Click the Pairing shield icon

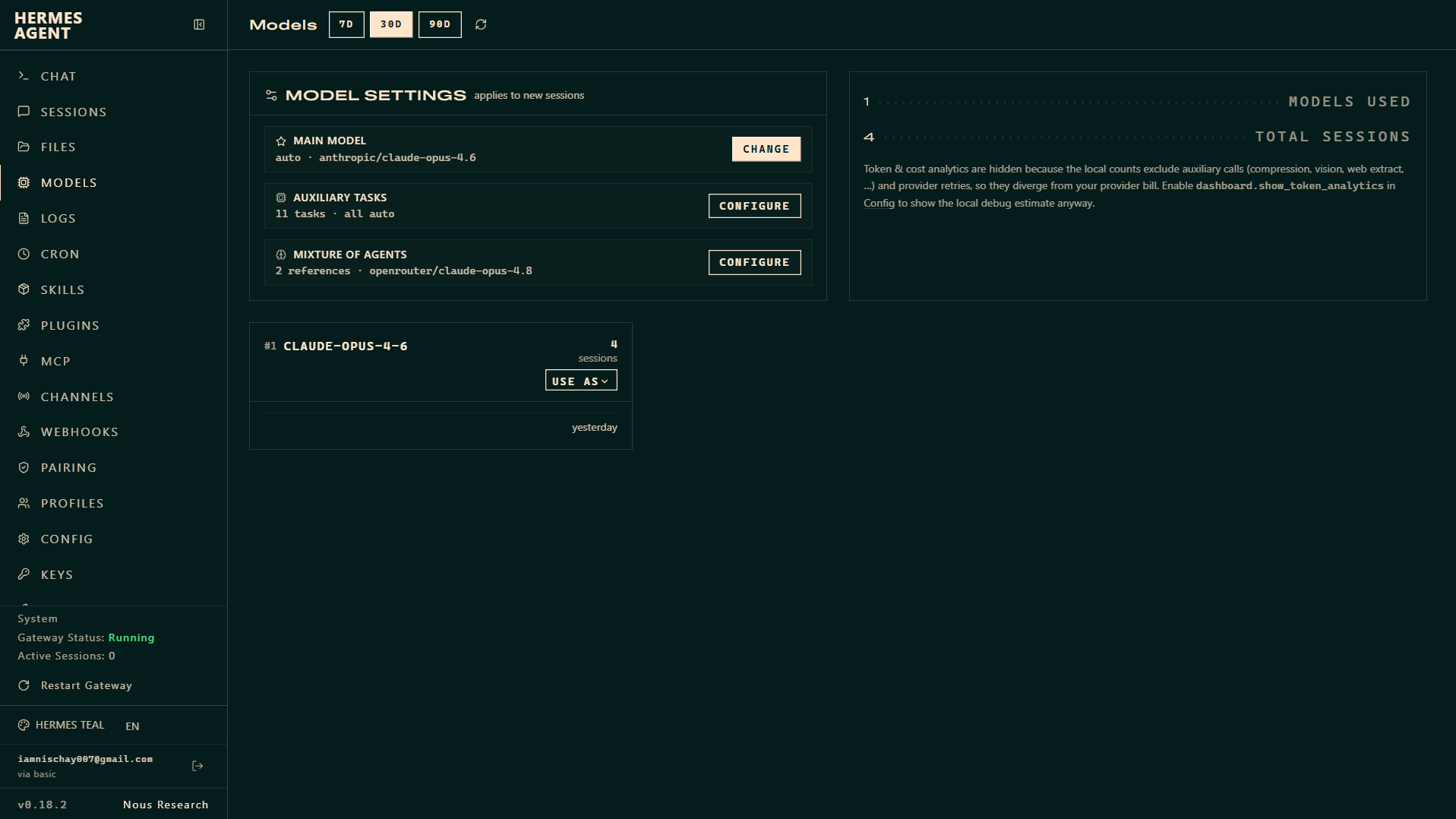tap(24, 467)
